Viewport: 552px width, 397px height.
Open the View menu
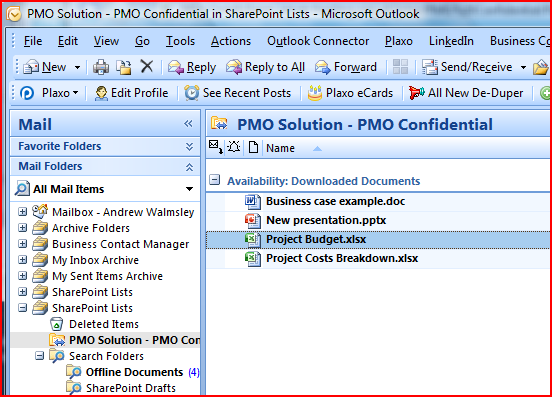tap(106, 41)
